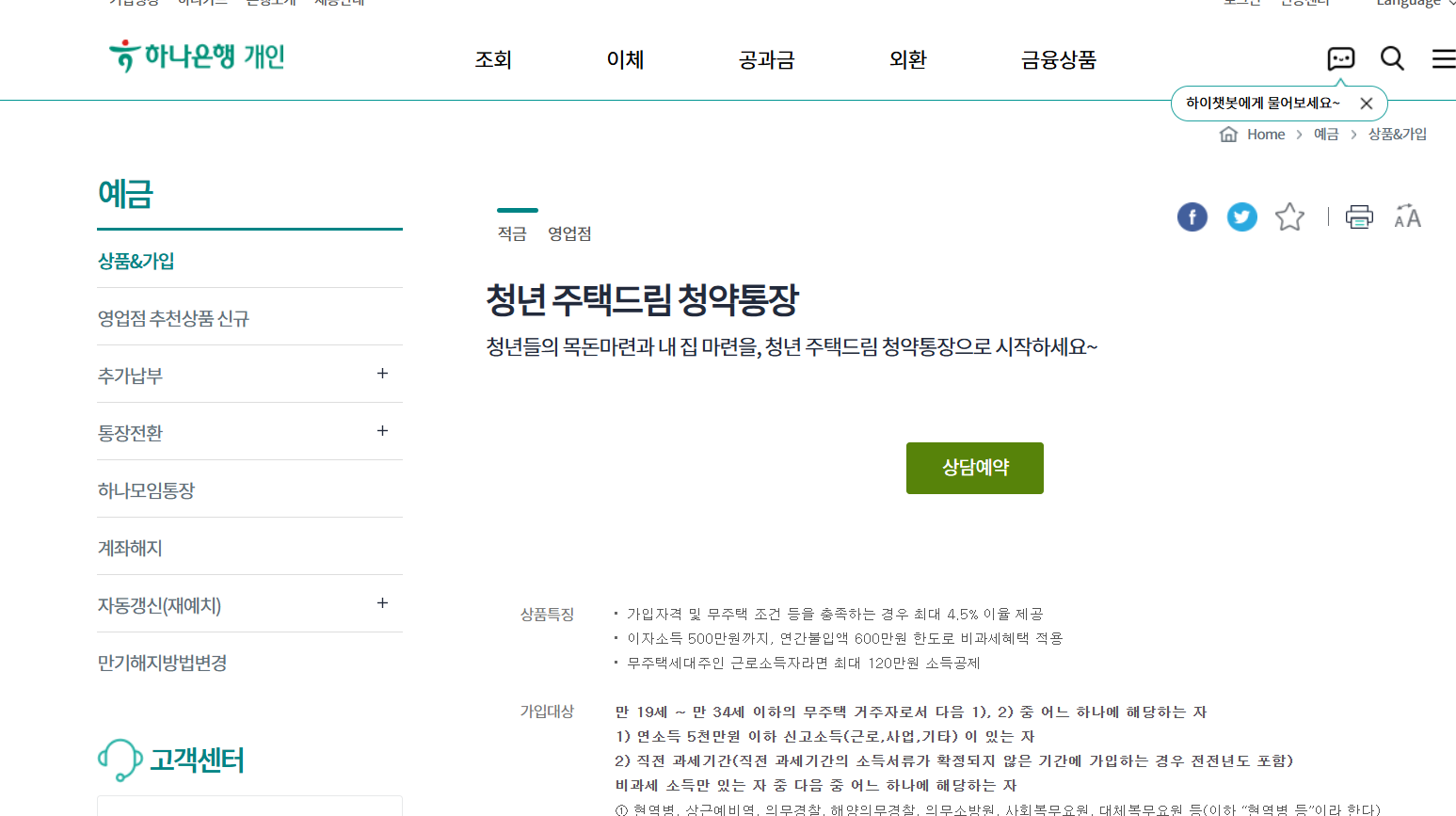Open the 공과금 menu
The height and width of the screenshot is (816, 1456).
click(x=766, y=59)
